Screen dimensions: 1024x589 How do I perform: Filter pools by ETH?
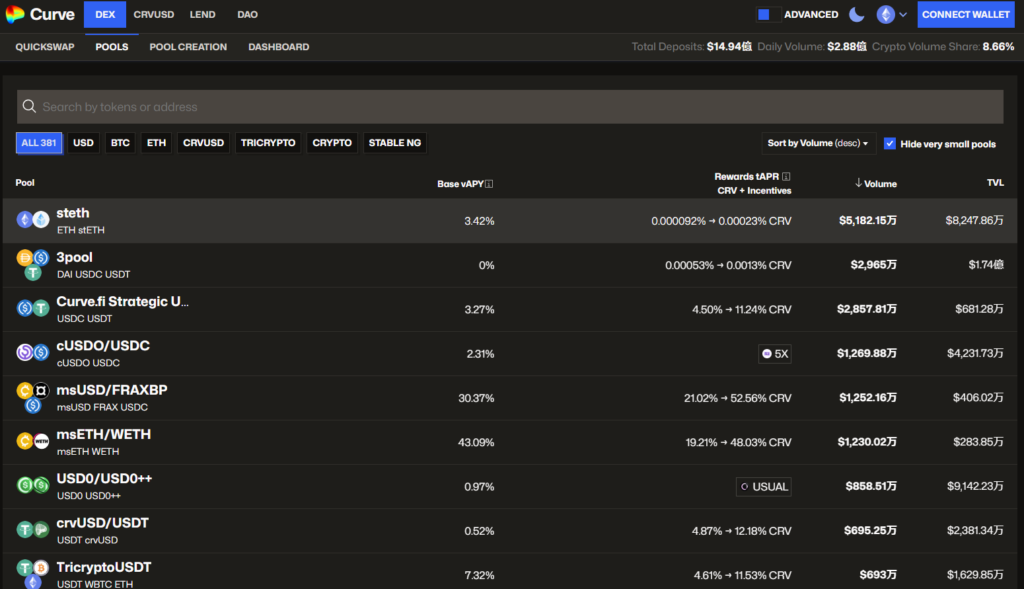click(156, 143)
